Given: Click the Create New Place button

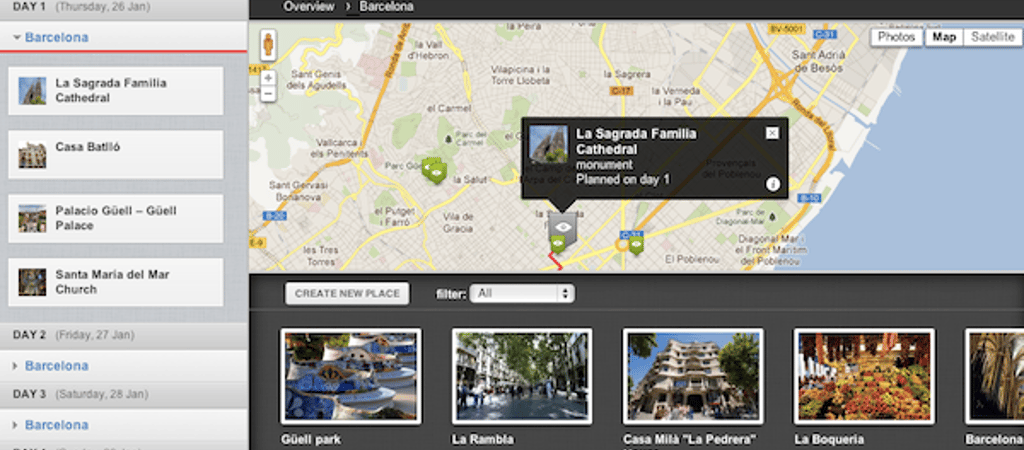Looking at the screenshot, I should point(347,294).
